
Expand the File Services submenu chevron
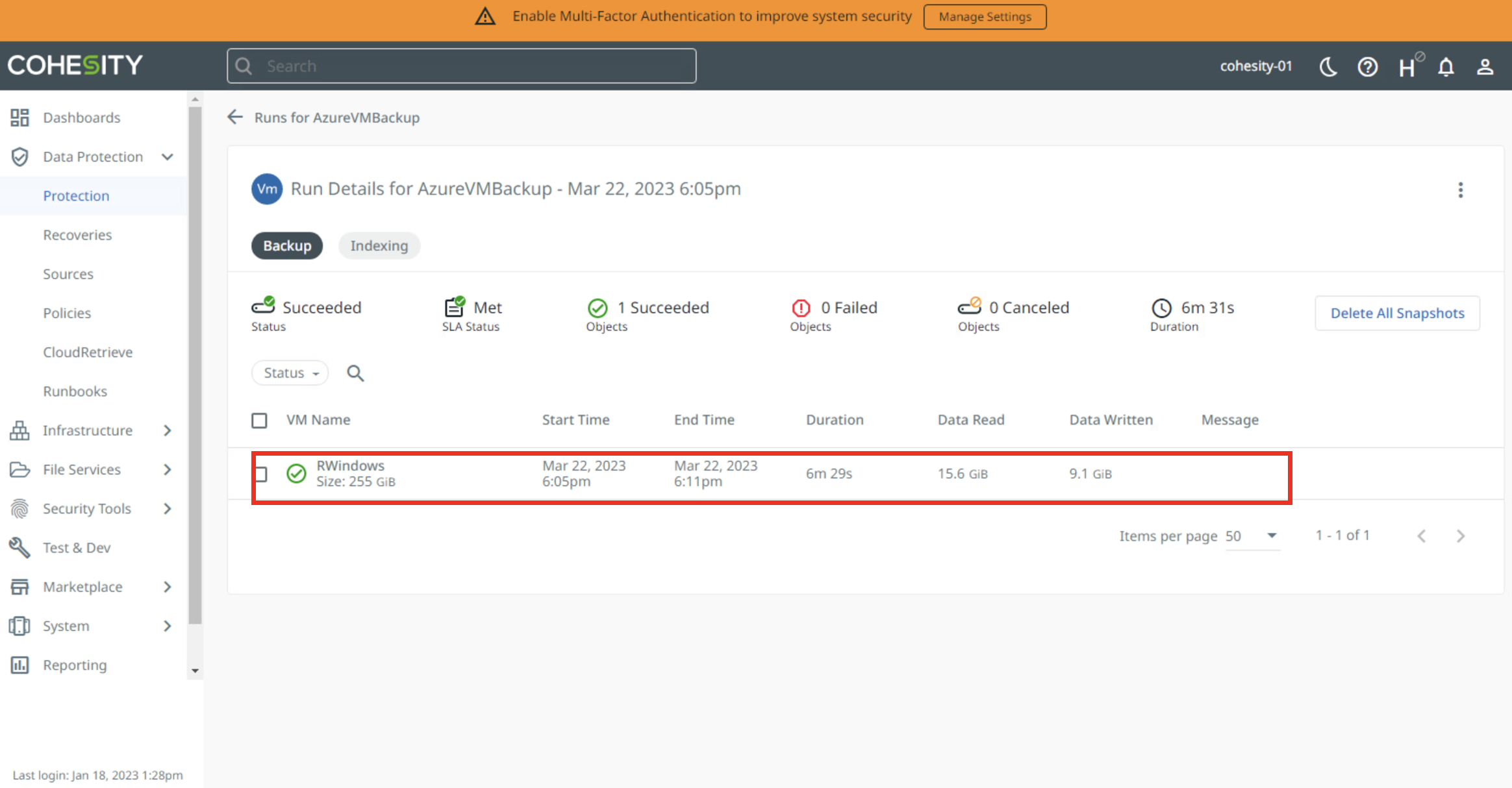(x=168, y=469)
